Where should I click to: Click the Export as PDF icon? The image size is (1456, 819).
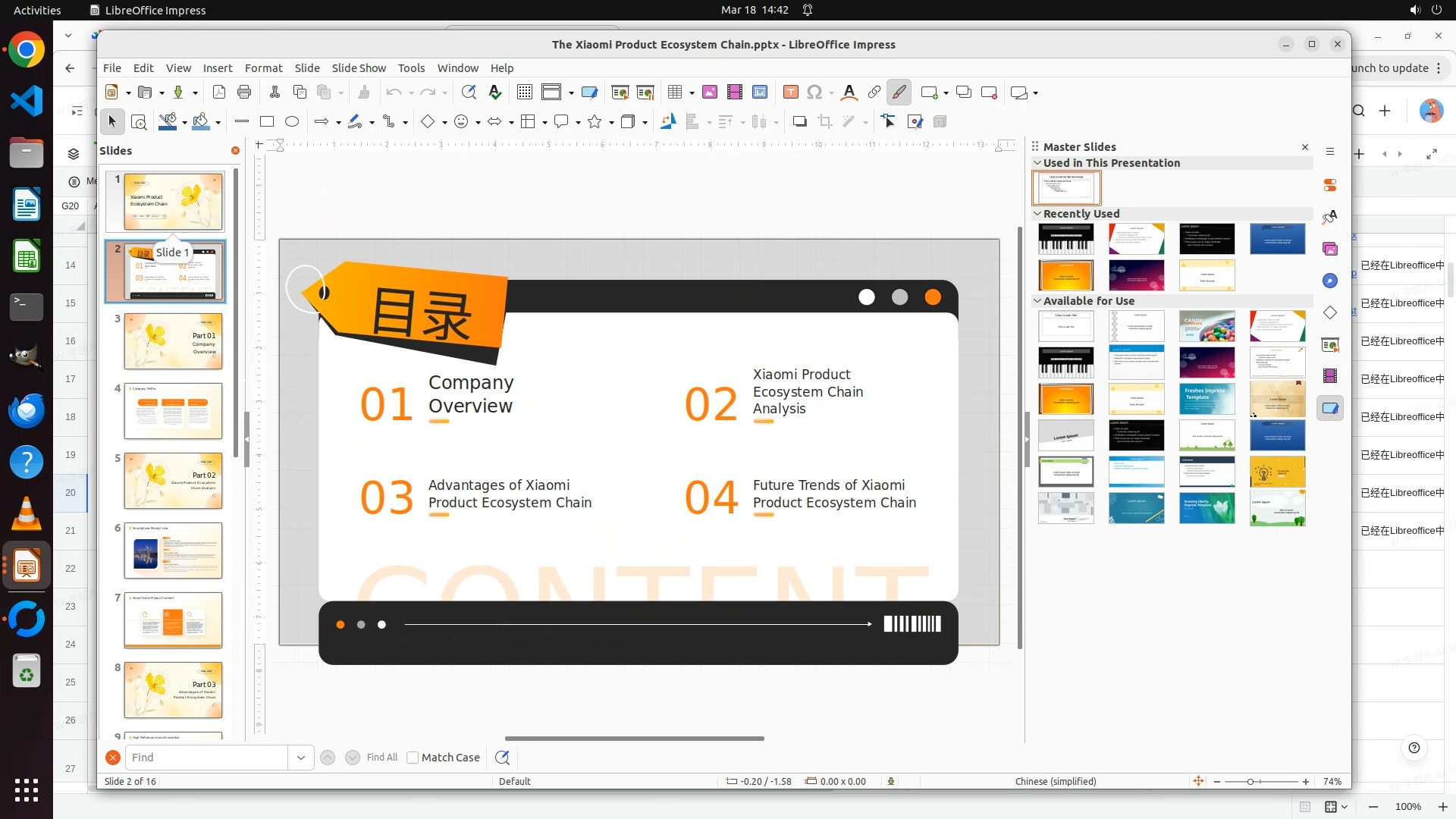[219, 93]
